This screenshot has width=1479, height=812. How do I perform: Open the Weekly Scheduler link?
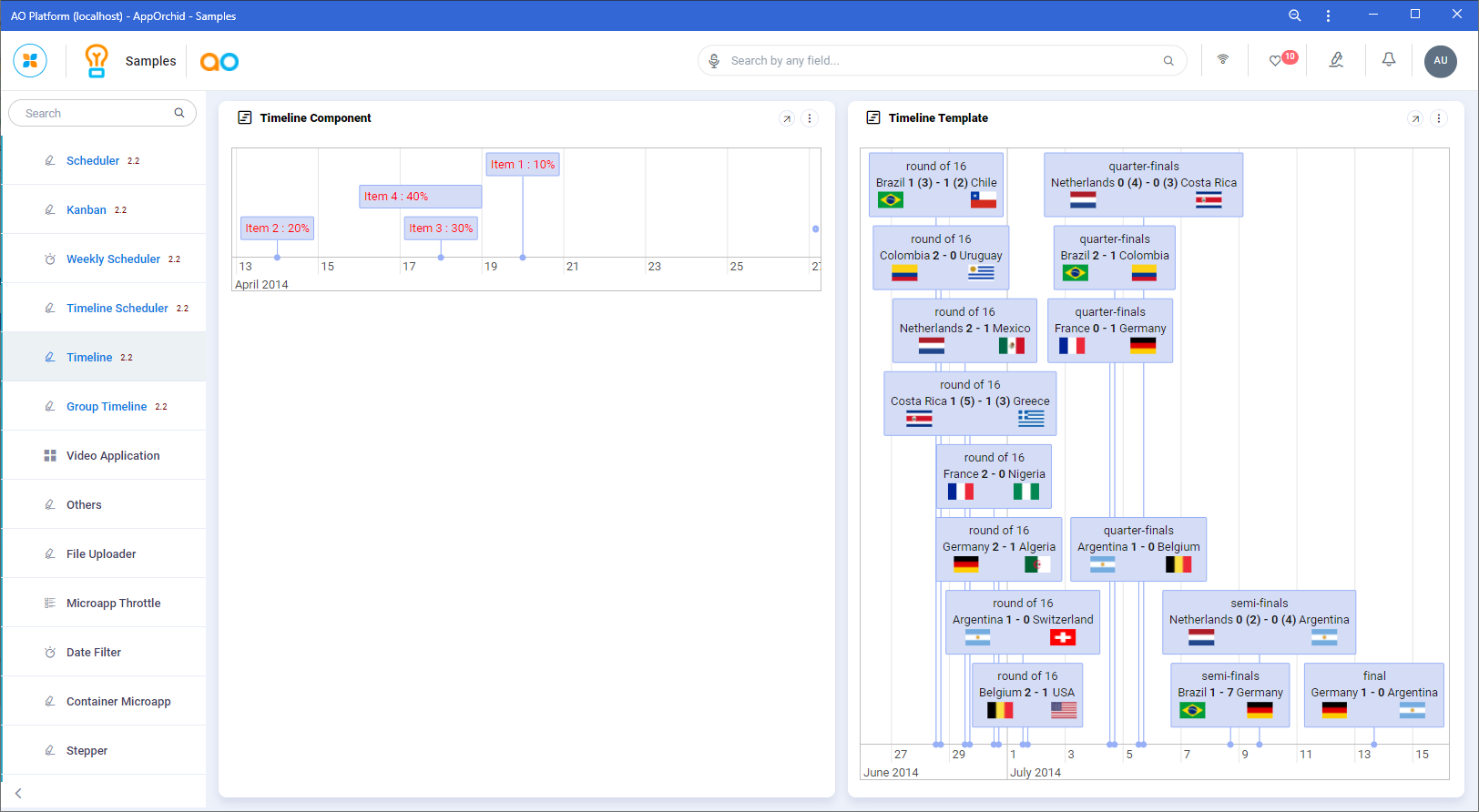pos(113,259)
